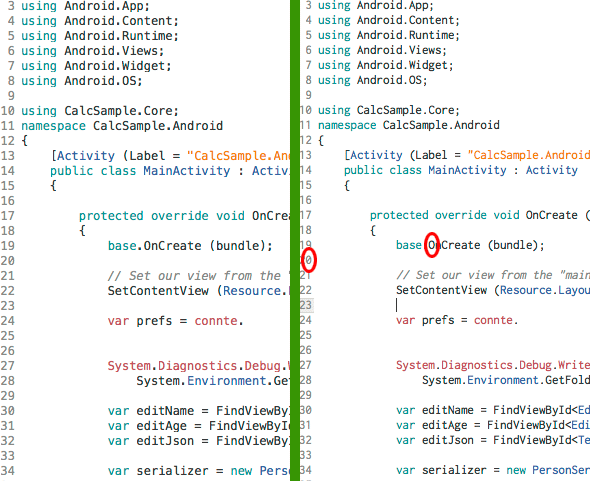Click 'connte' identifier in left pane
The width and height of the screenshot is (590, 481).
pyautogui.click(x=216, y=321)
